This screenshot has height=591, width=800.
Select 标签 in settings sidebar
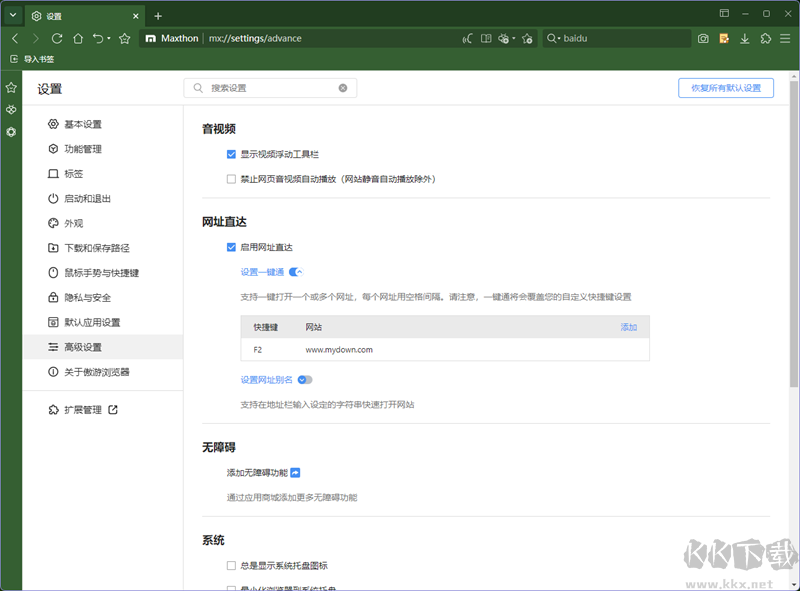pyautogui.click(x=103, y=174)
